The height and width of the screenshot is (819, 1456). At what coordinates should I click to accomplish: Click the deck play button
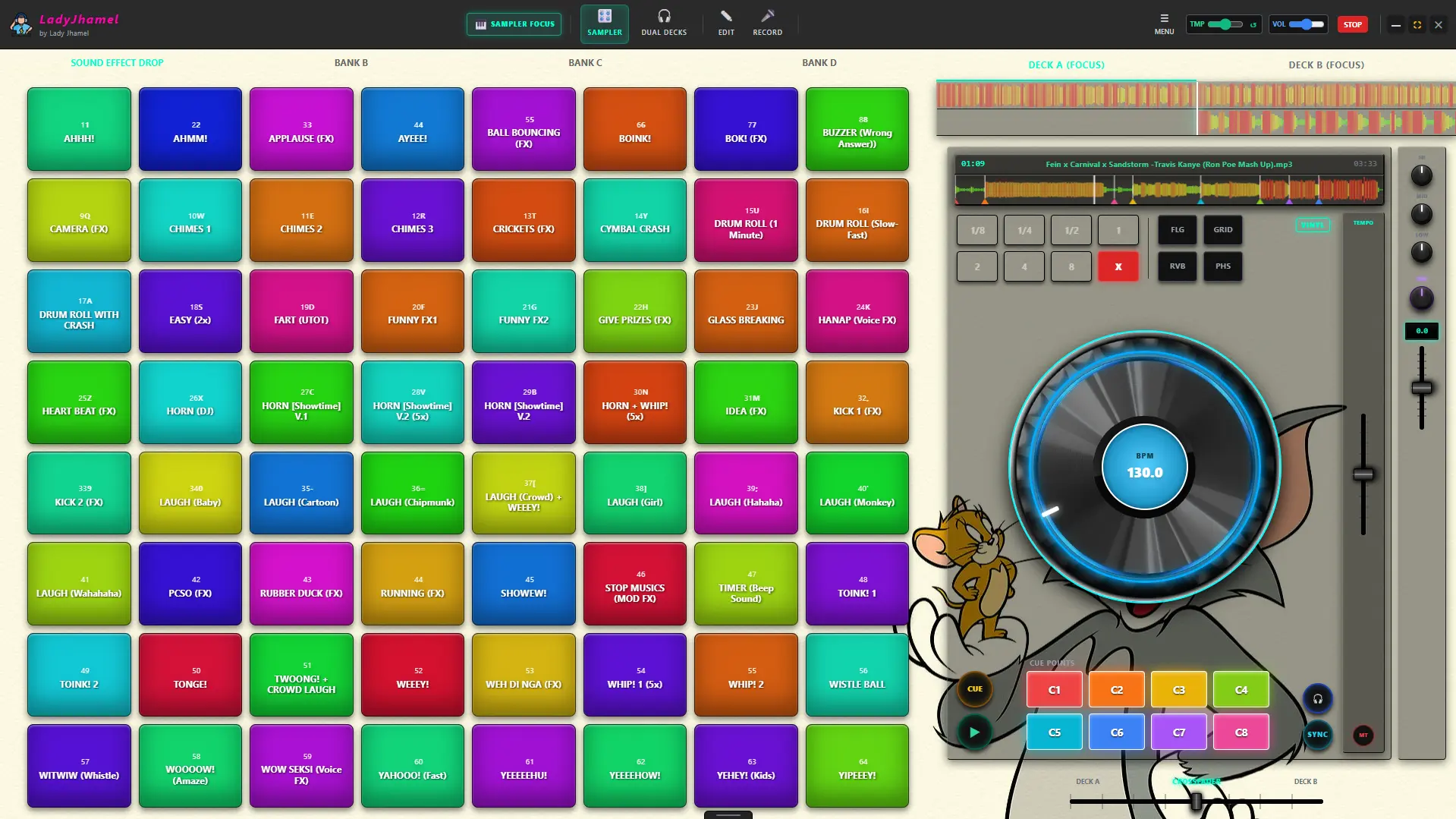[974, 732]
